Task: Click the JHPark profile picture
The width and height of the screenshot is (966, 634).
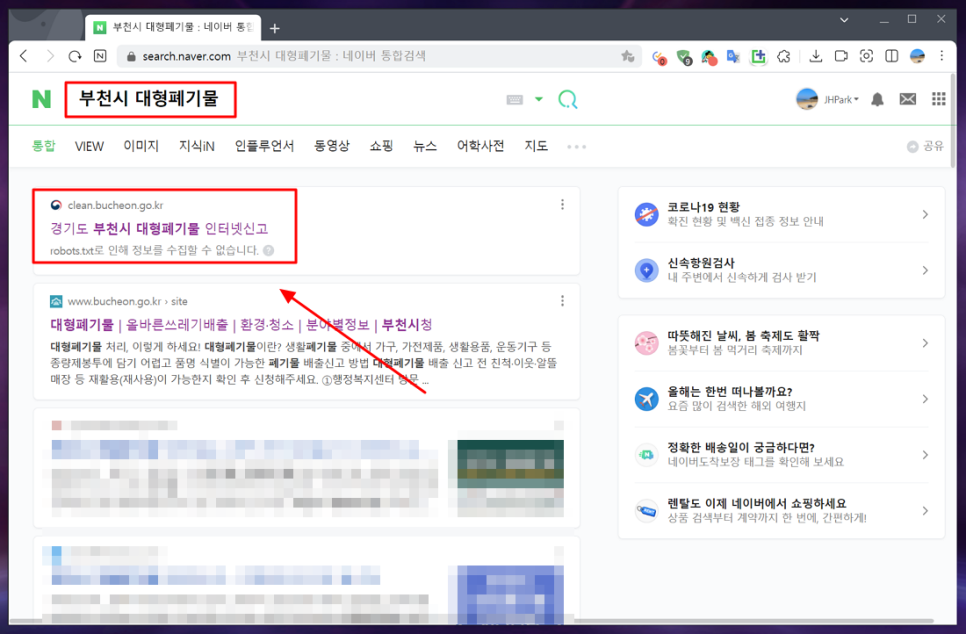Action: click(807, 99)
